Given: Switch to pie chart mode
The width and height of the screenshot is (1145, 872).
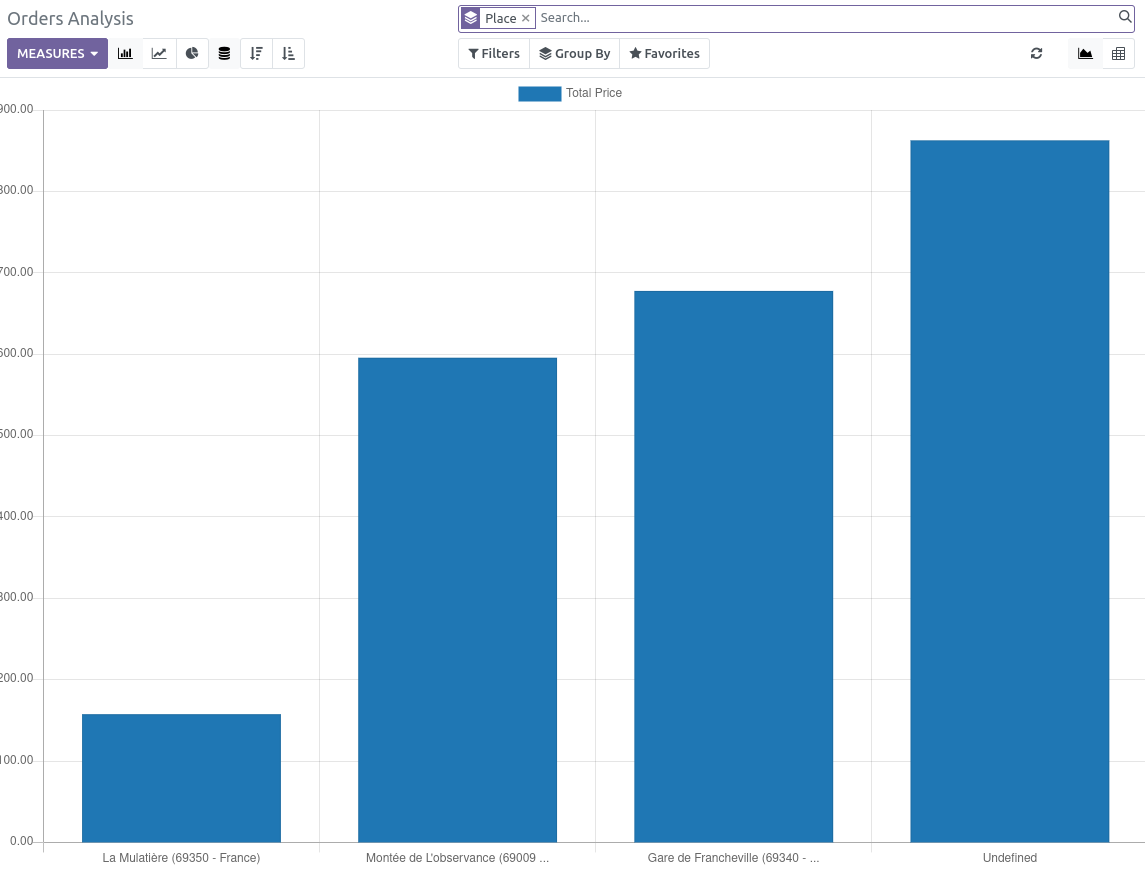Looking at the screenshot, I should pos(192,53).
